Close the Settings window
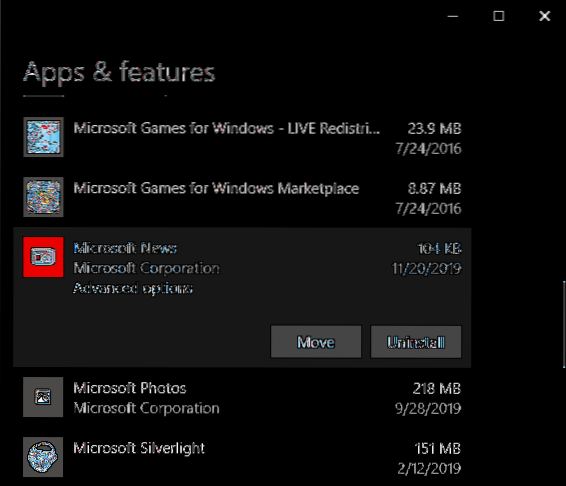This screenshot has width=566, height=486. (545, 16)
